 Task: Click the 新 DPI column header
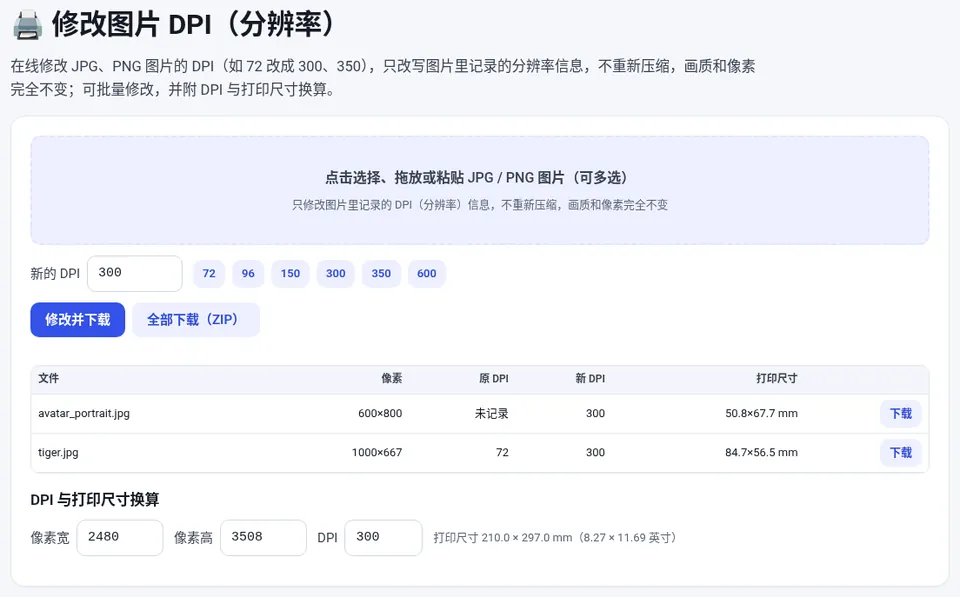(x=590, y=378)
